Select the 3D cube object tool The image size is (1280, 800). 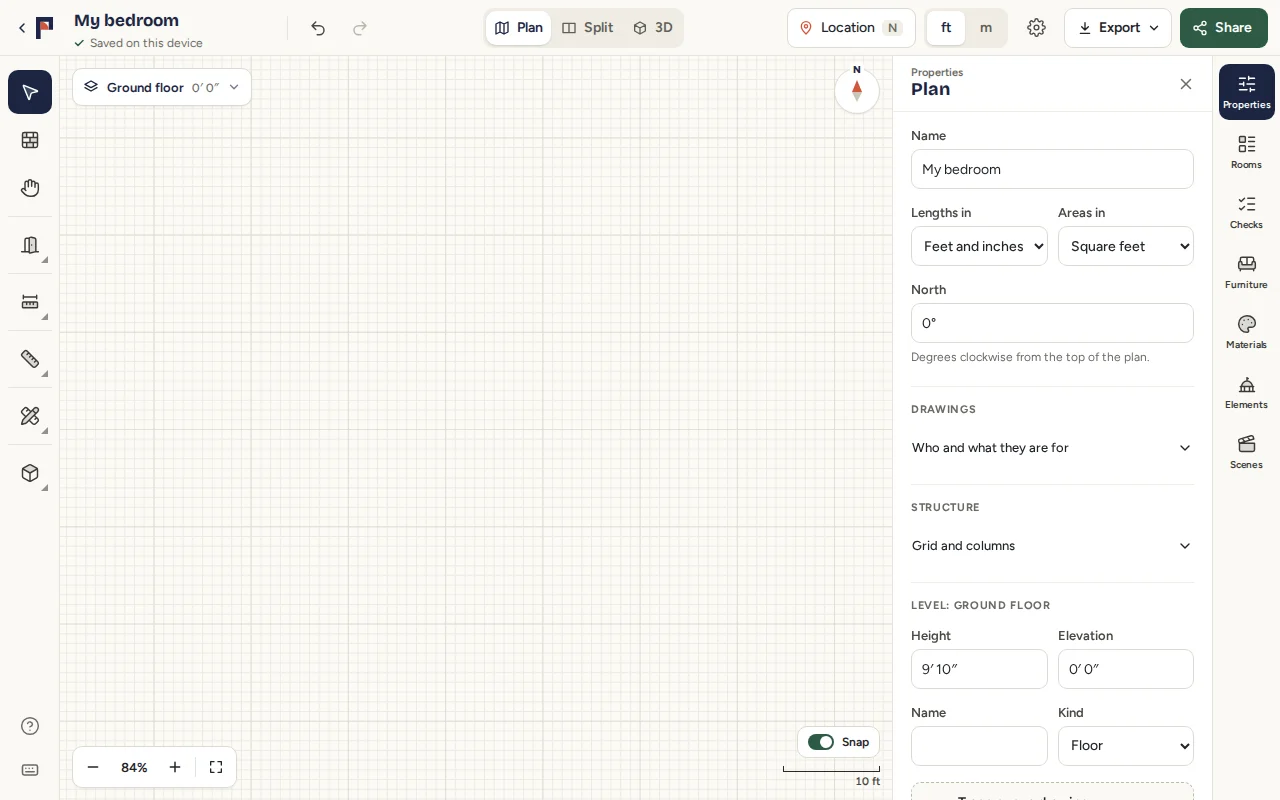pos(30,473)
